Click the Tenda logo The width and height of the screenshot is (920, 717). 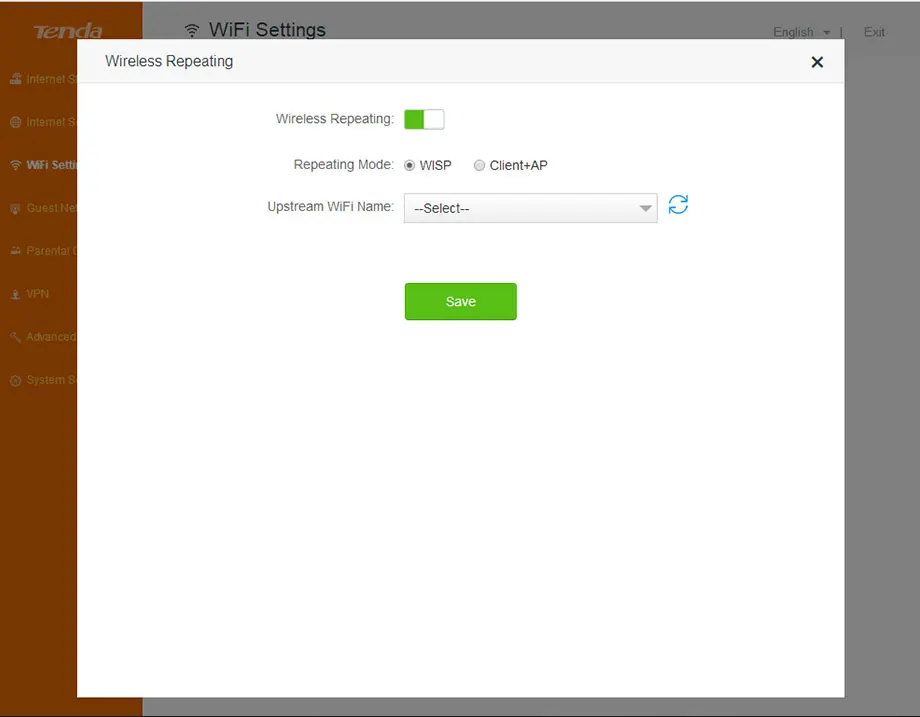click(68, 31)
